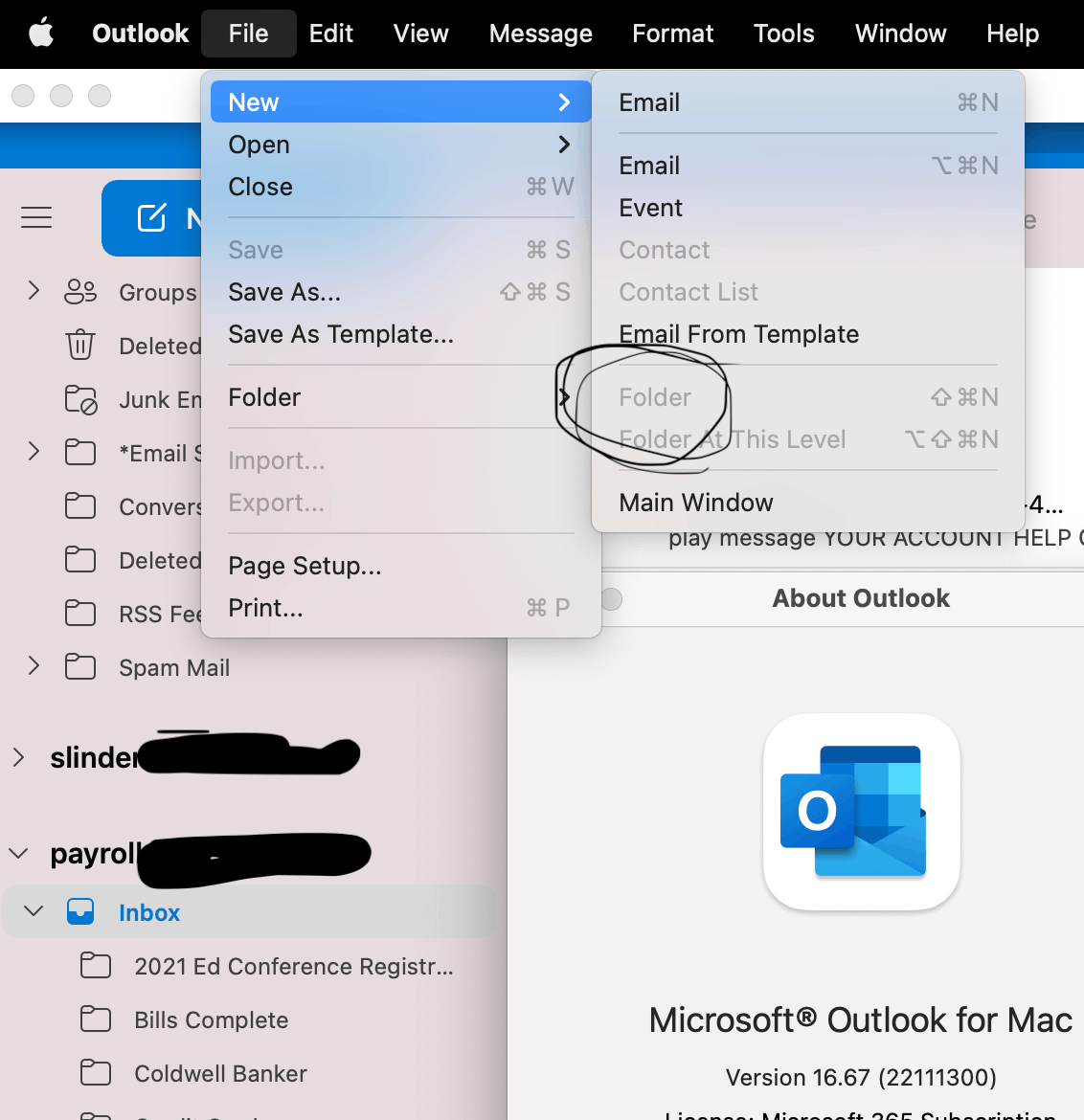The image size is (1084, 1120).
Task: Click the Spam Mail folder icon
Action: pyautogui.click(x=80, y=666)
